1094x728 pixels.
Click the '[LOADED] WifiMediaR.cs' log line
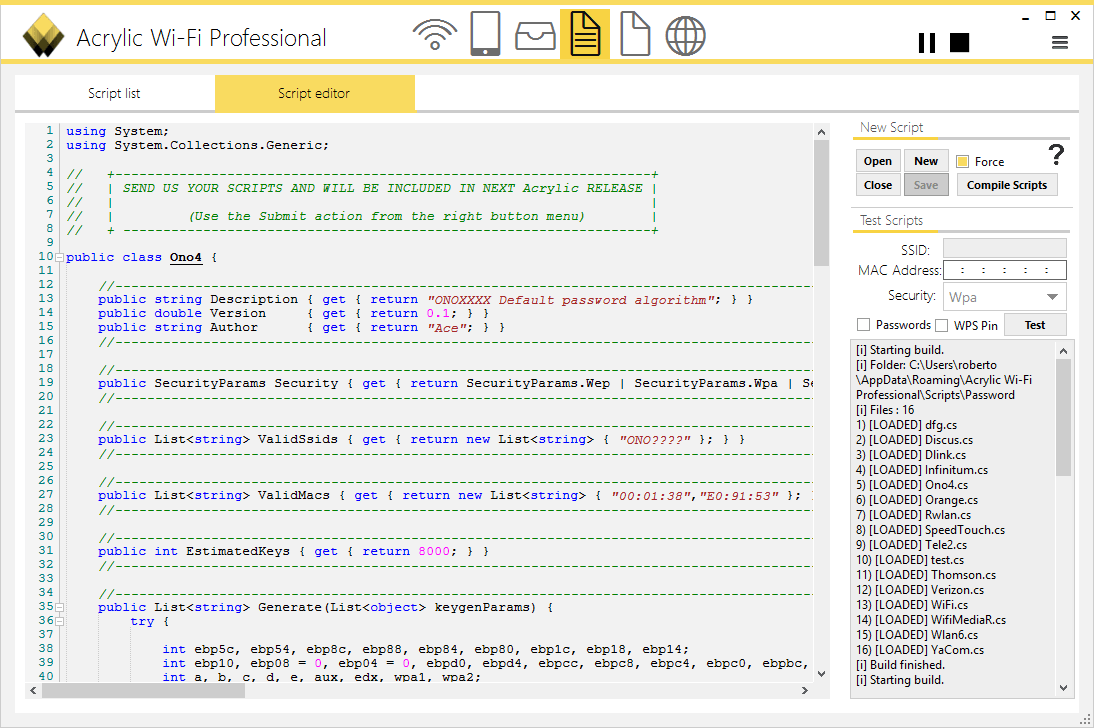(x=931, y=620)
